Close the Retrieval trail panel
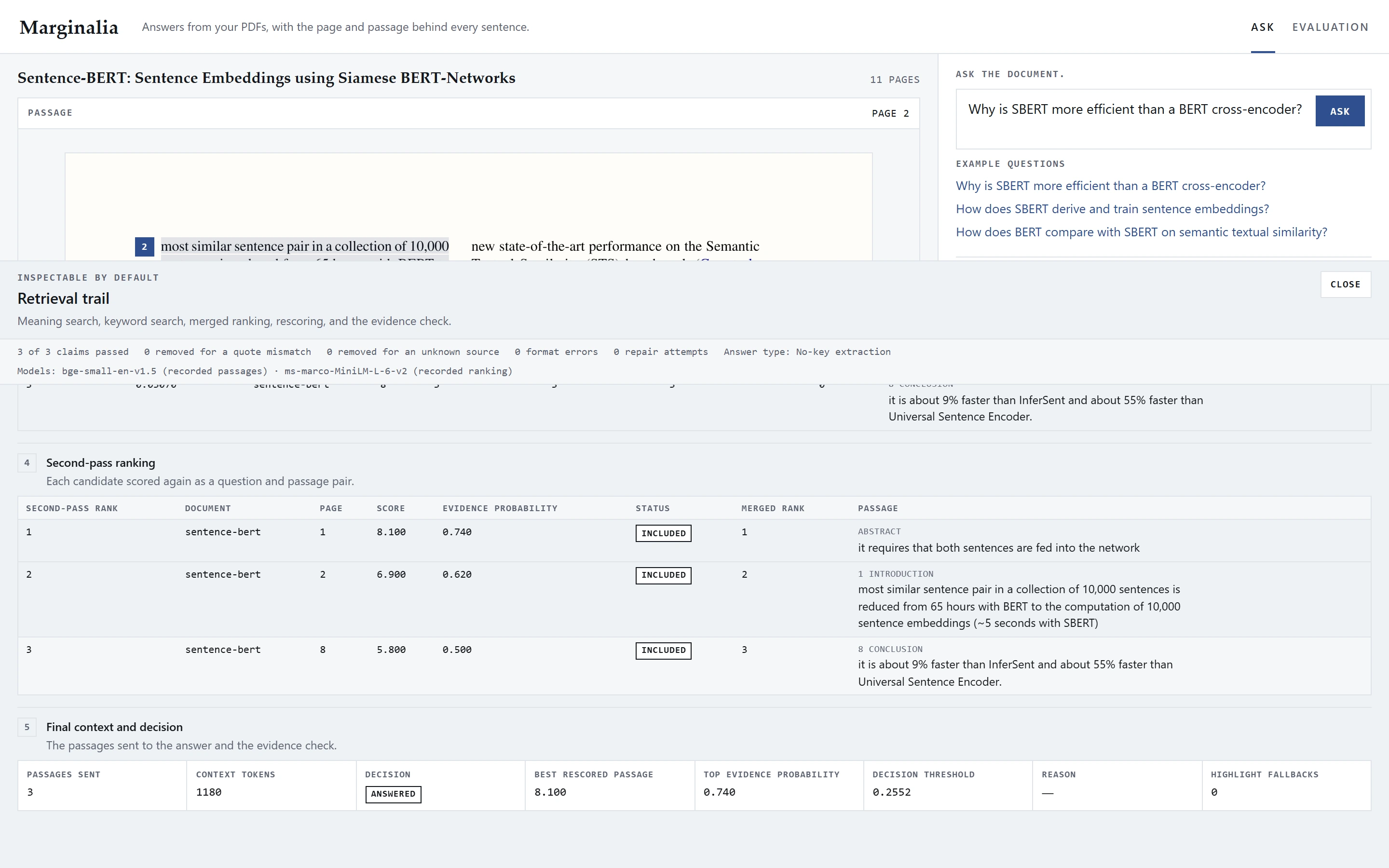 (1346, 285)
